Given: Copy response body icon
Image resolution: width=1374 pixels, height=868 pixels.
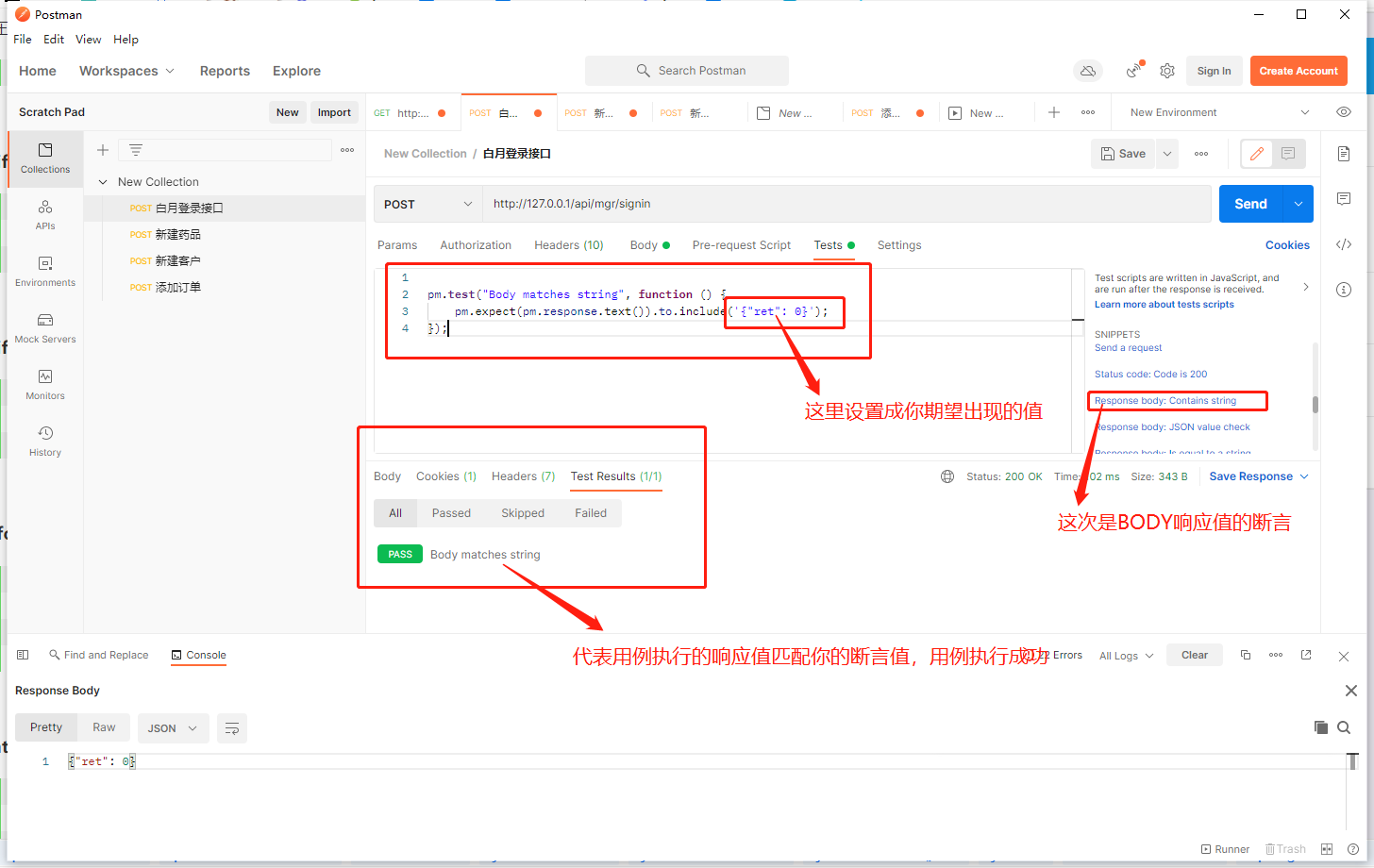Looking at the screenshot, I should 1321,727.
